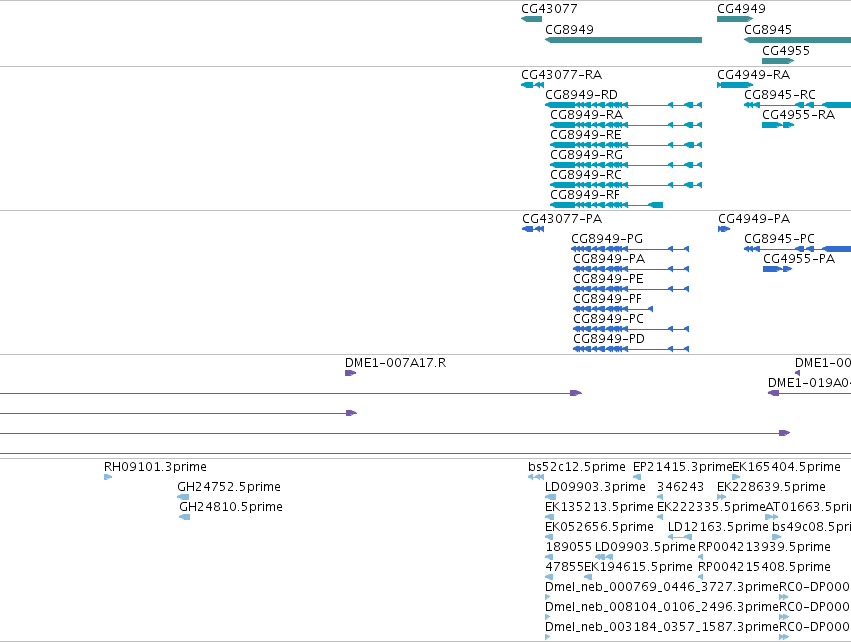Click the CG43077-RA transcript label
The height and width of the screenshot is (642, 851).
561,74
